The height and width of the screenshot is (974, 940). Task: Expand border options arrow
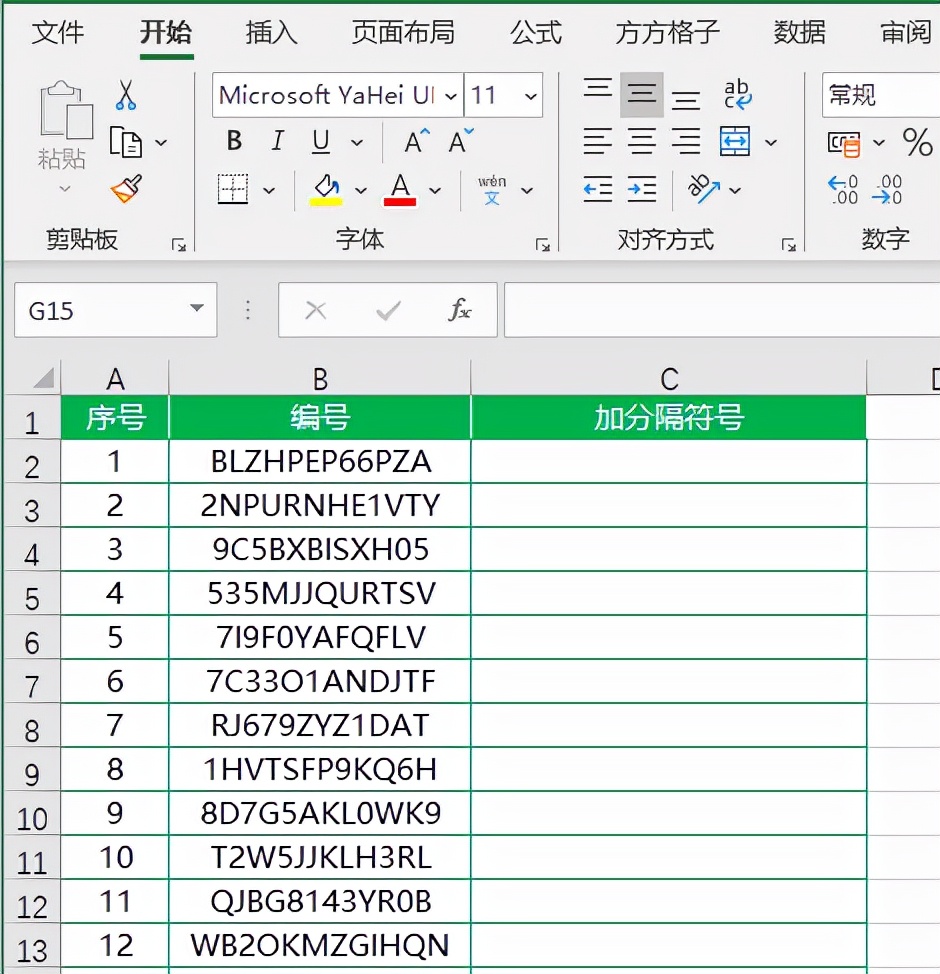click(269, 190)
